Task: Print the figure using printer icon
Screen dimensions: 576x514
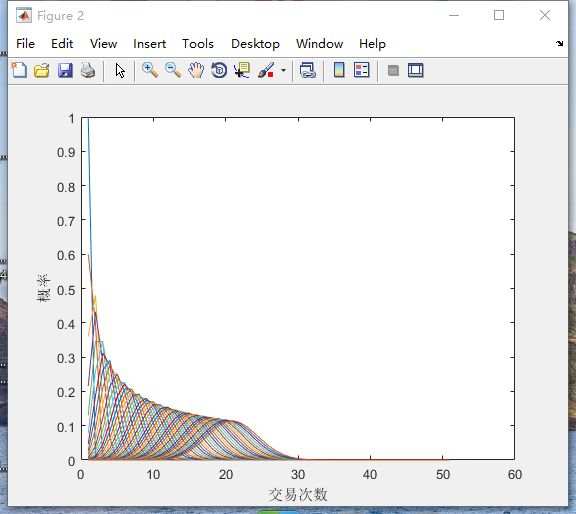Action: click(x=88, y=70)
